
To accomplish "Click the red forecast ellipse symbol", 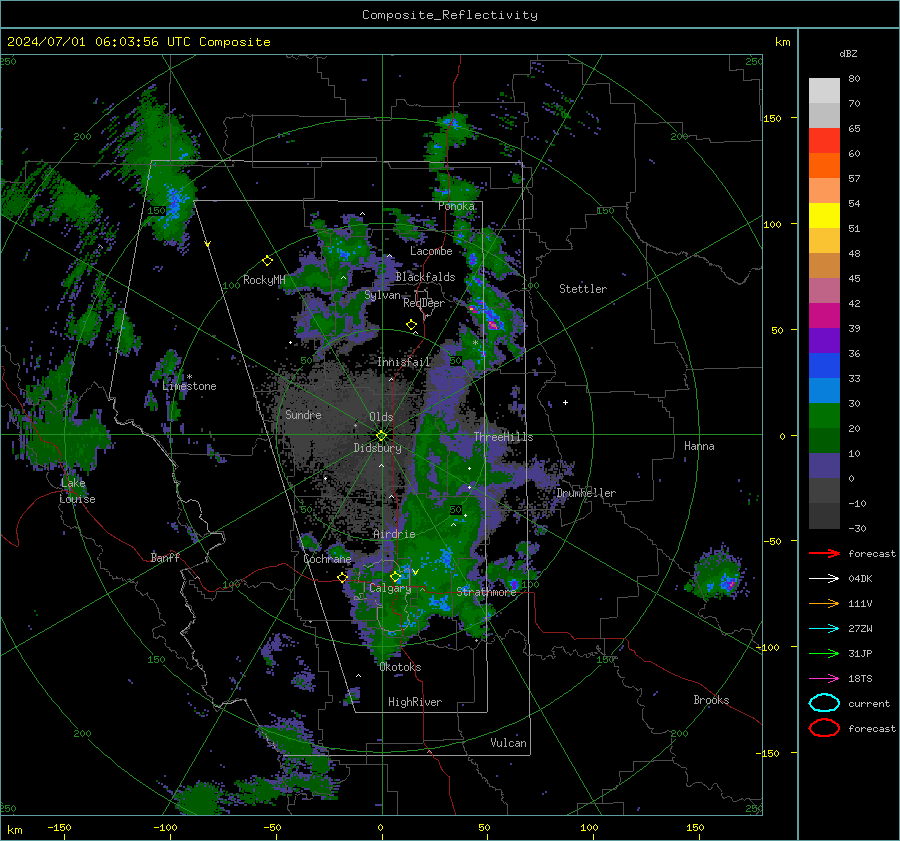I will pyautogui.click(x=824, y=728).
